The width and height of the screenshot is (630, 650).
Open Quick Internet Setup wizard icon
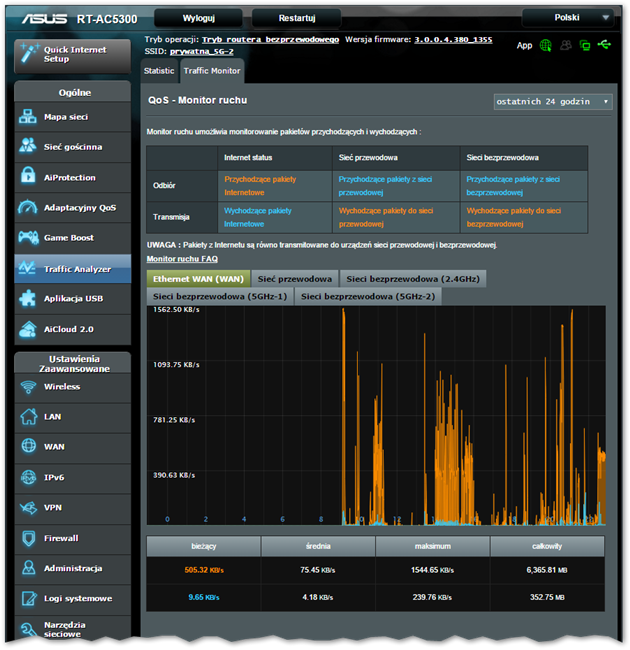click(x=29, y=53)
